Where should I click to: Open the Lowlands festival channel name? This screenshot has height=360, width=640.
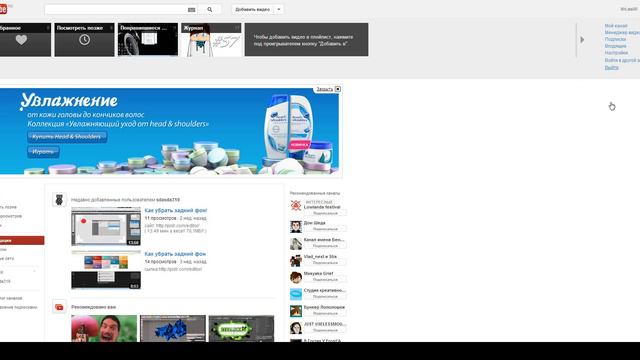322,207
